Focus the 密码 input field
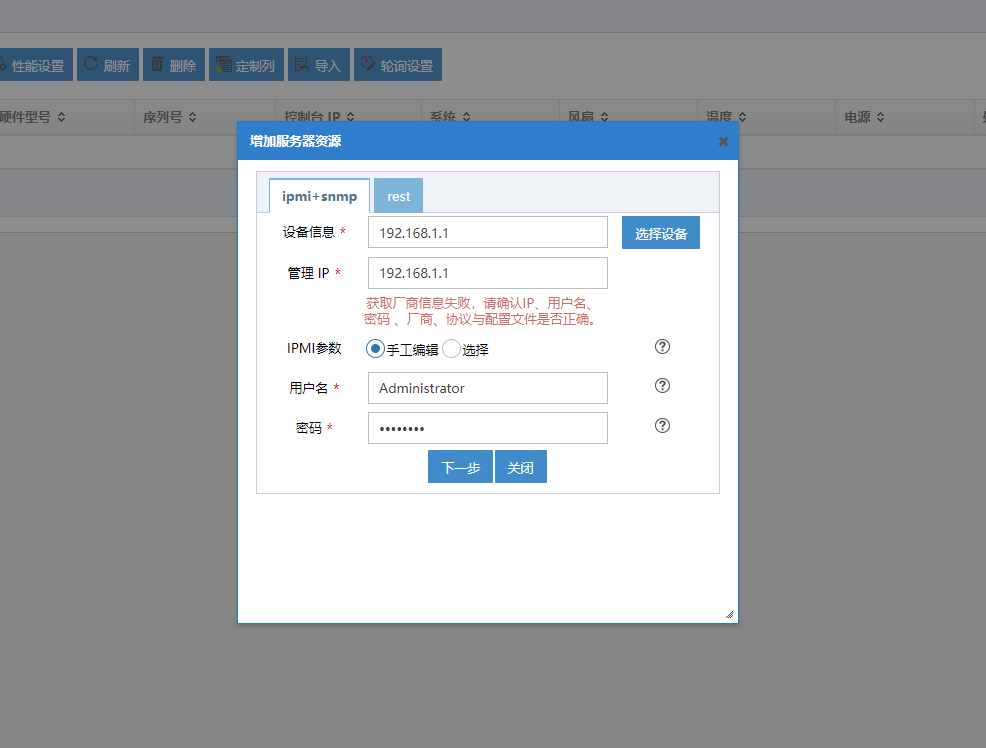 488,428
